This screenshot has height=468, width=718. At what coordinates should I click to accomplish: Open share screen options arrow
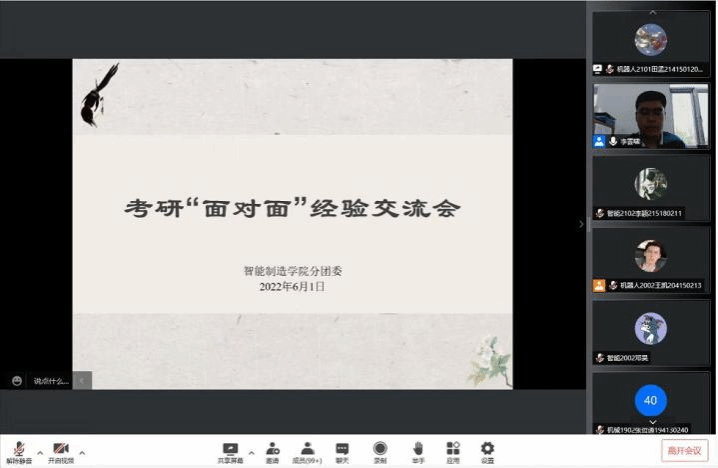(251, 451)
